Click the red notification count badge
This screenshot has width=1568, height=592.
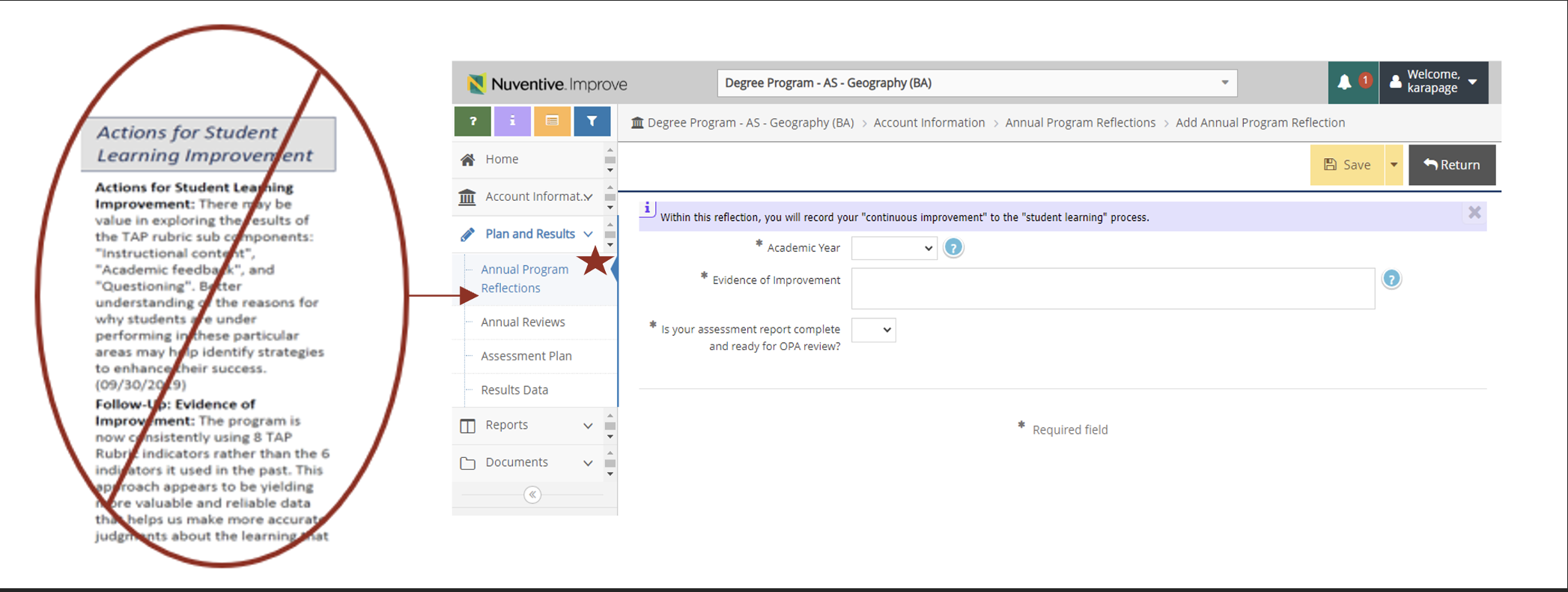coord(1366,79)
